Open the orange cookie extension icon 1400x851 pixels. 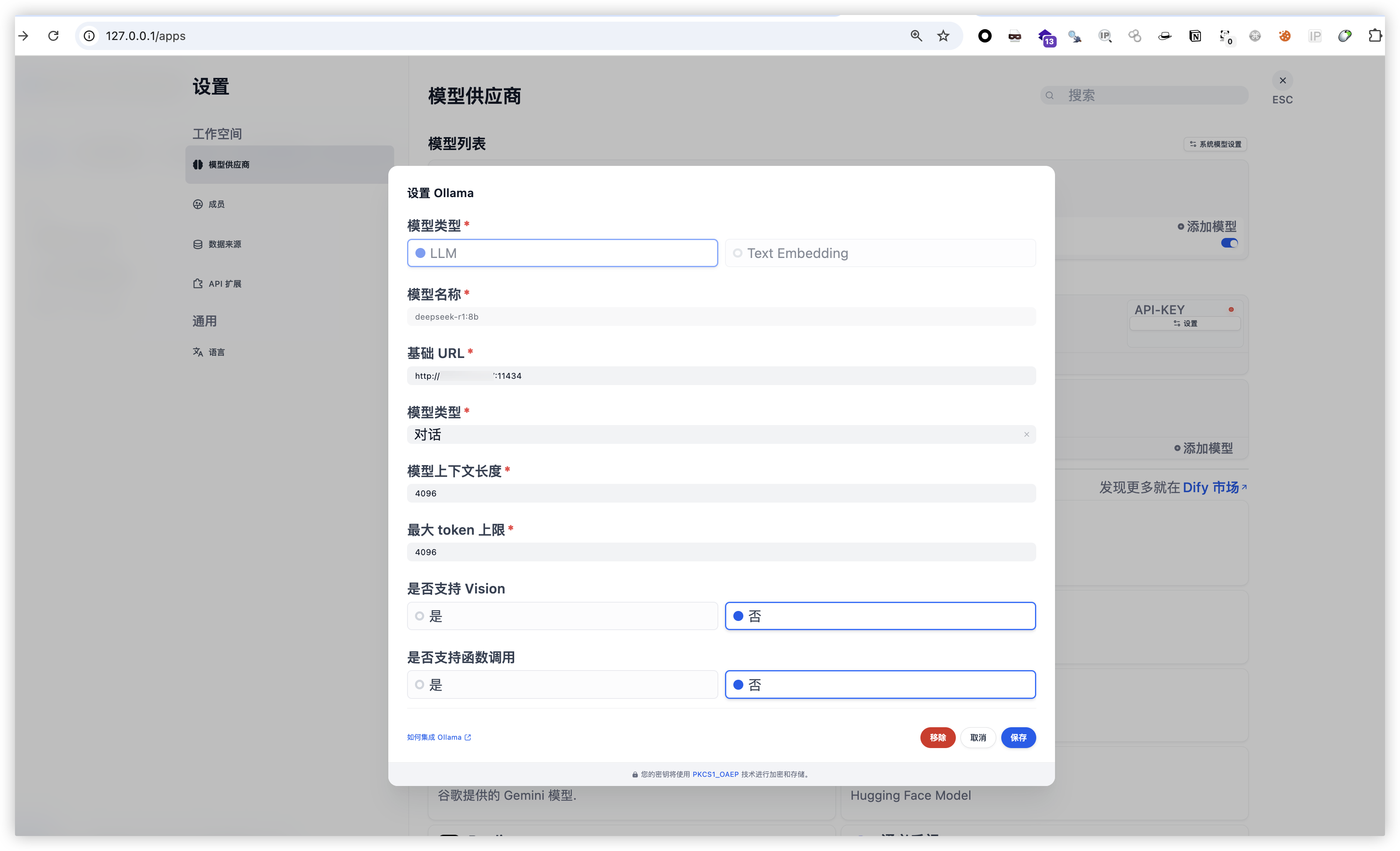coord(1285,36)
